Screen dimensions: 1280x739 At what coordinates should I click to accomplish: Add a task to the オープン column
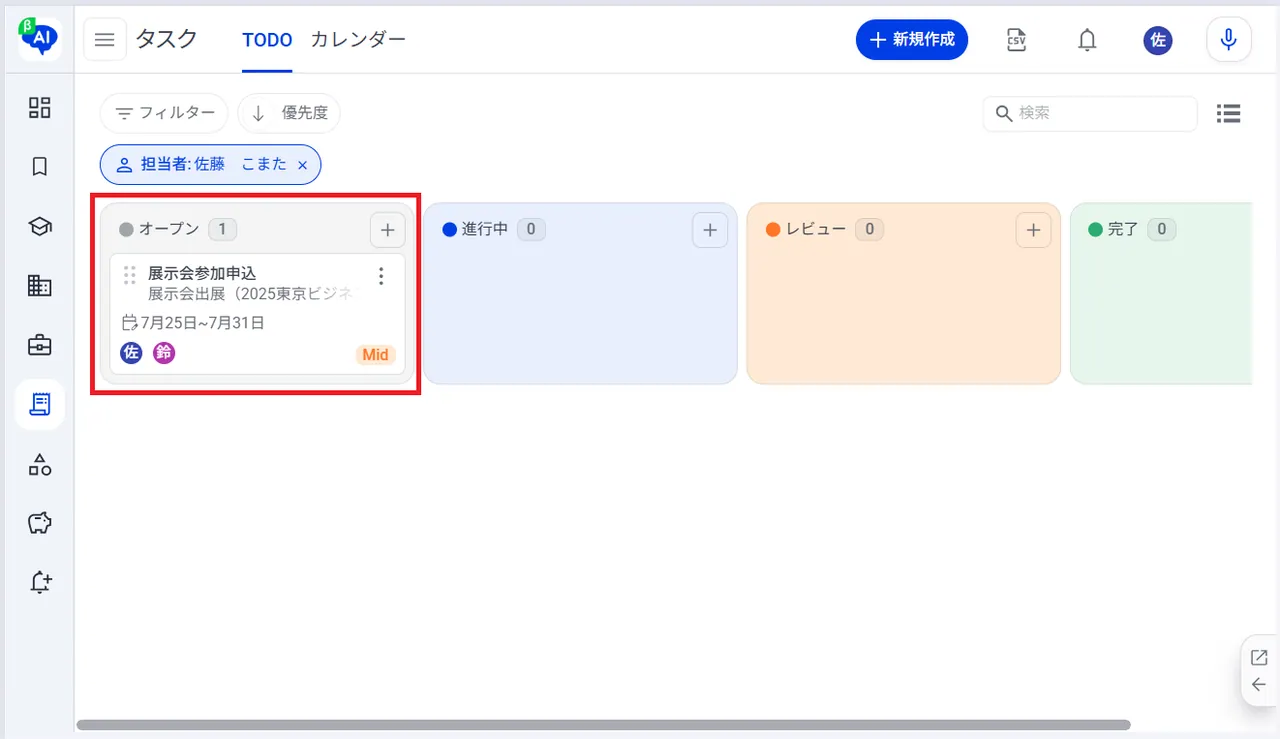388,230
